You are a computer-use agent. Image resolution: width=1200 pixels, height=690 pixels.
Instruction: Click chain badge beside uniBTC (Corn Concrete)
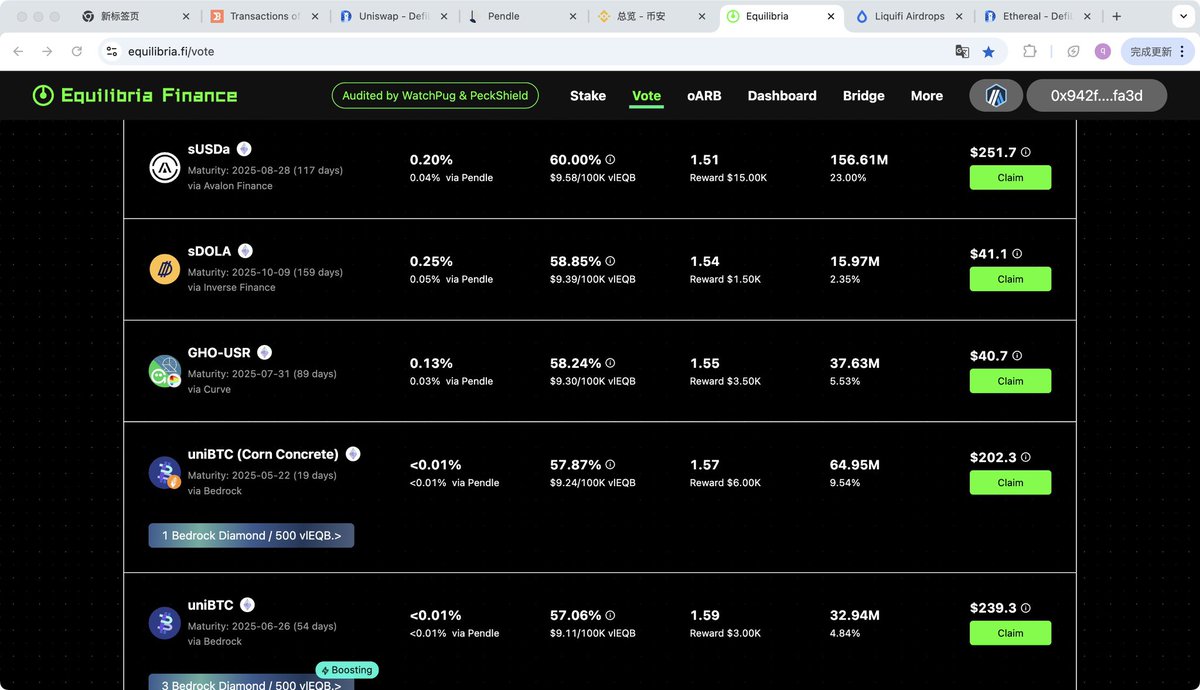pos(353,454)
